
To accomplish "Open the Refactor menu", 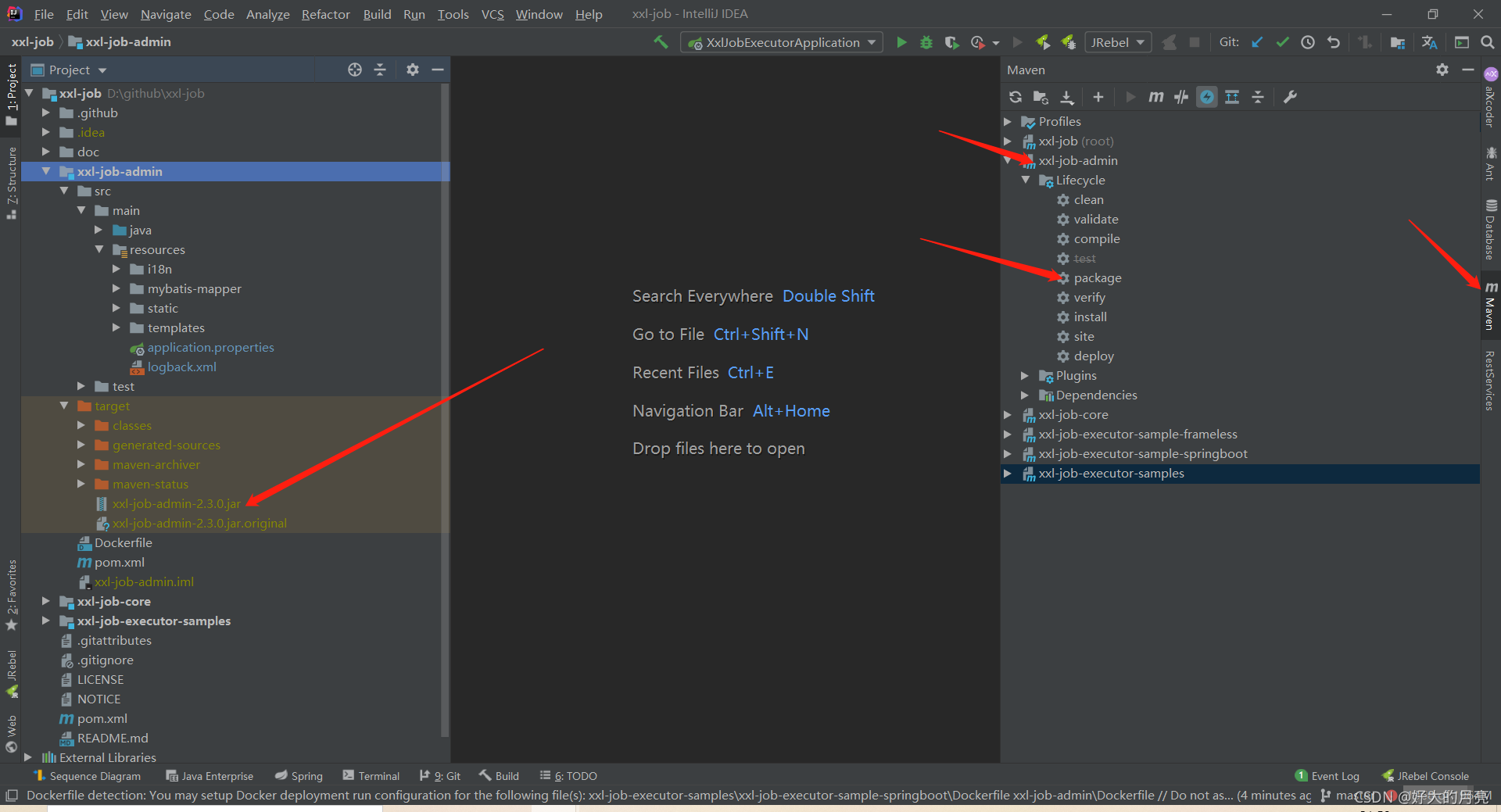I will 325,14.
